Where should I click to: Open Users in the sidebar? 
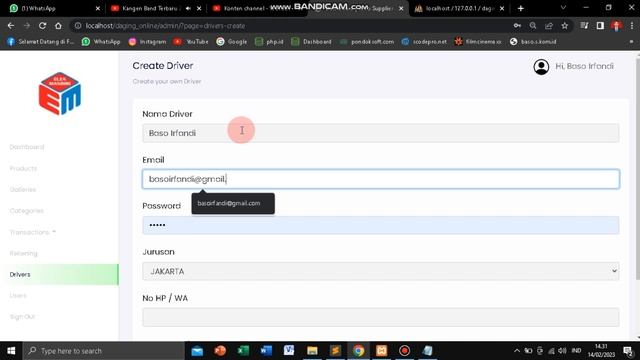point(18,296)
